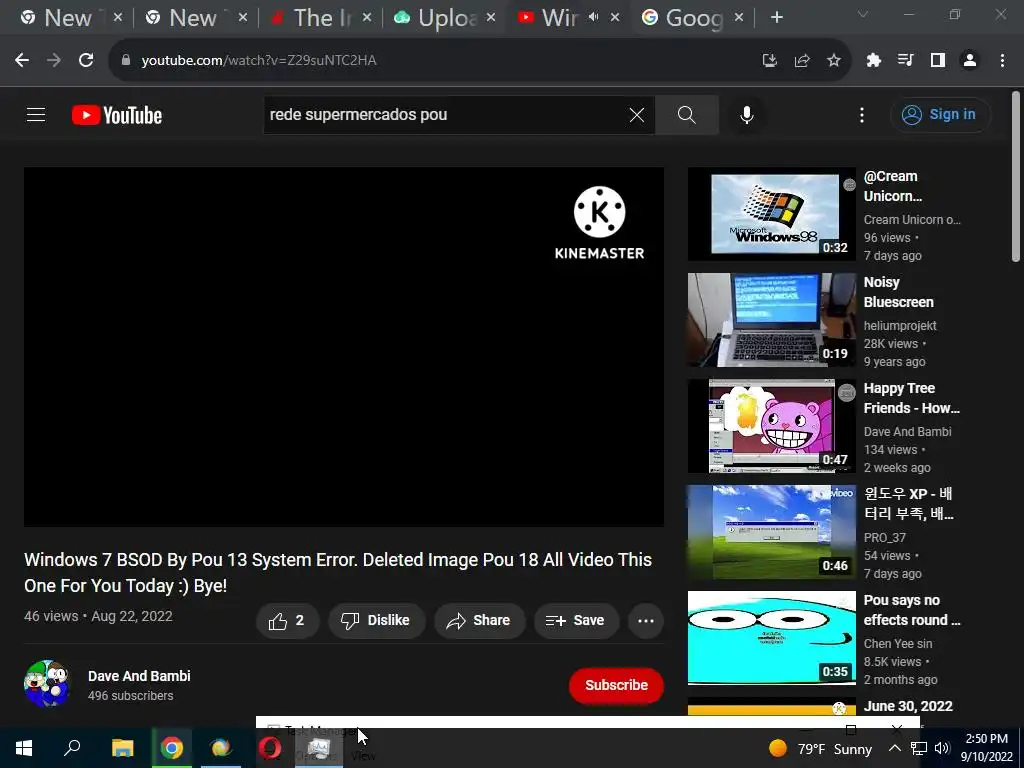Go forward in browser history

(x=54, y=60)
